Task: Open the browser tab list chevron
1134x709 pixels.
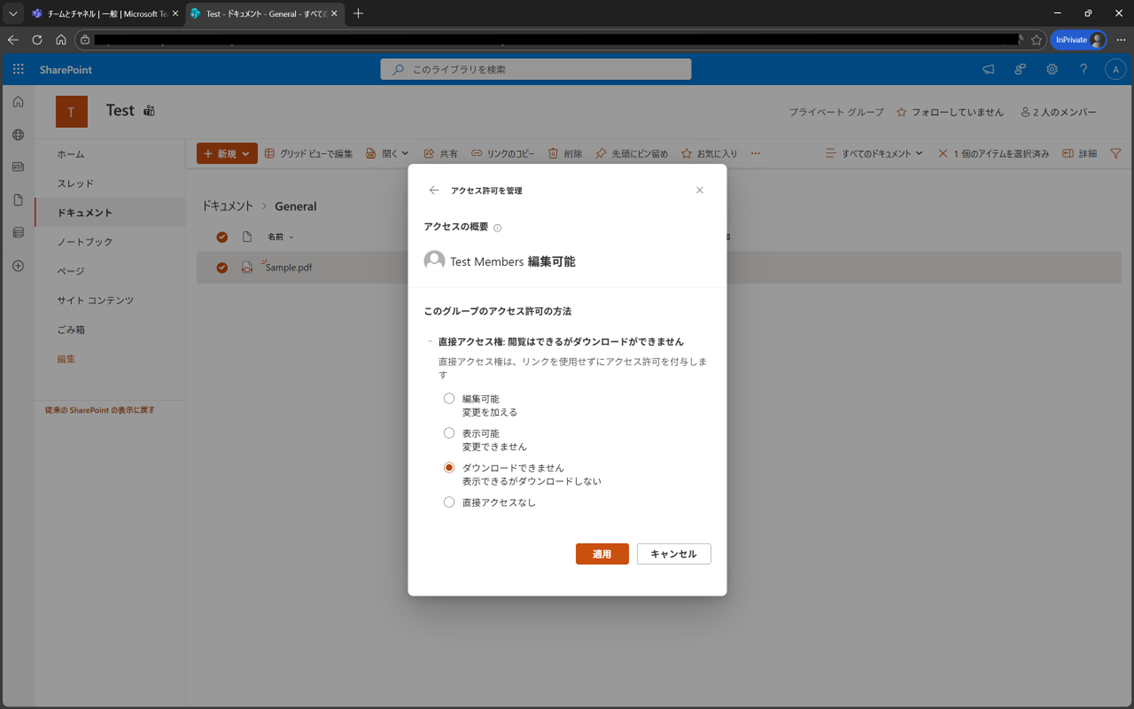Action: (13, 13)
